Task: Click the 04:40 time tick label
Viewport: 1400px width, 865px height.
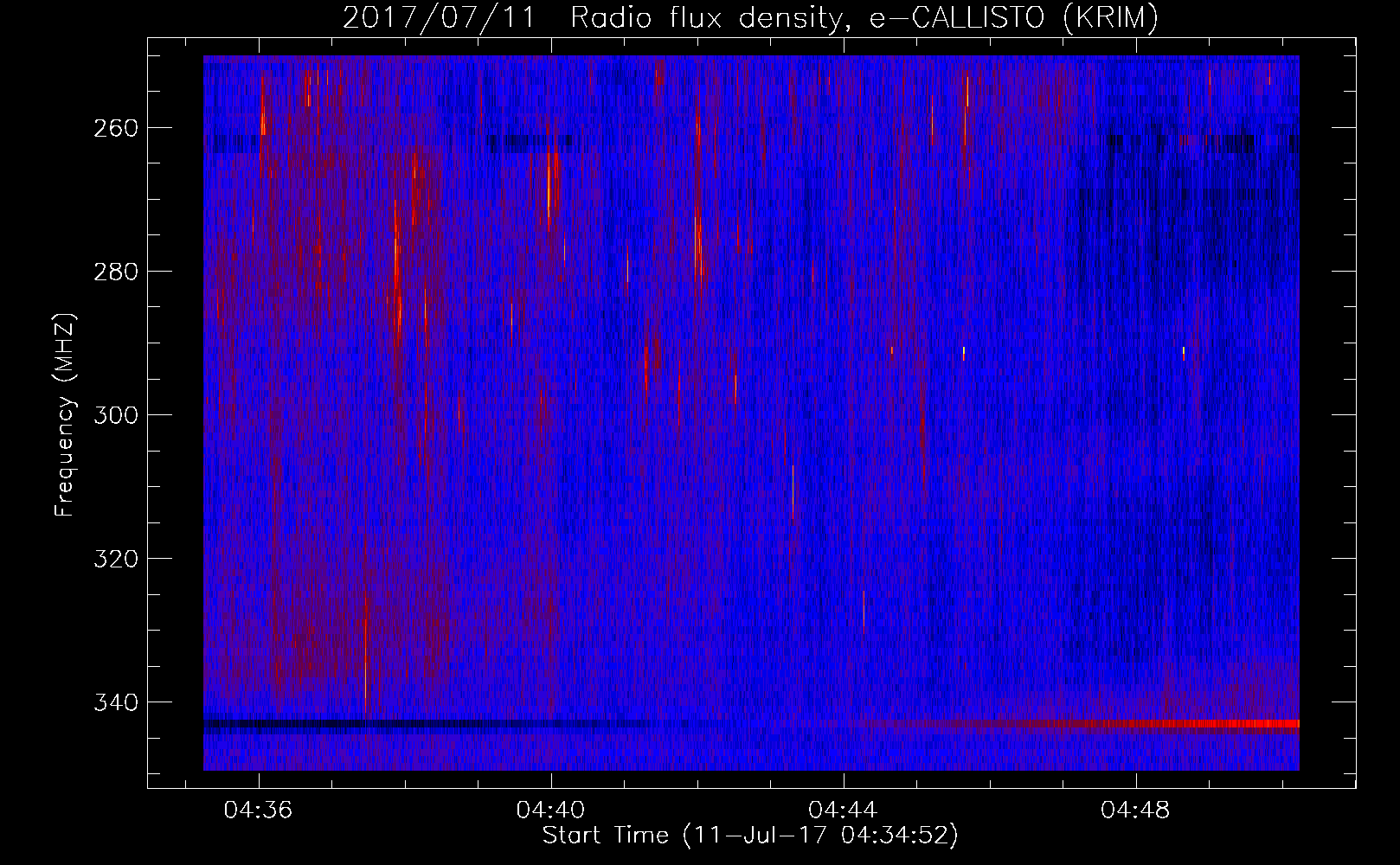Action: click(550, 811)
